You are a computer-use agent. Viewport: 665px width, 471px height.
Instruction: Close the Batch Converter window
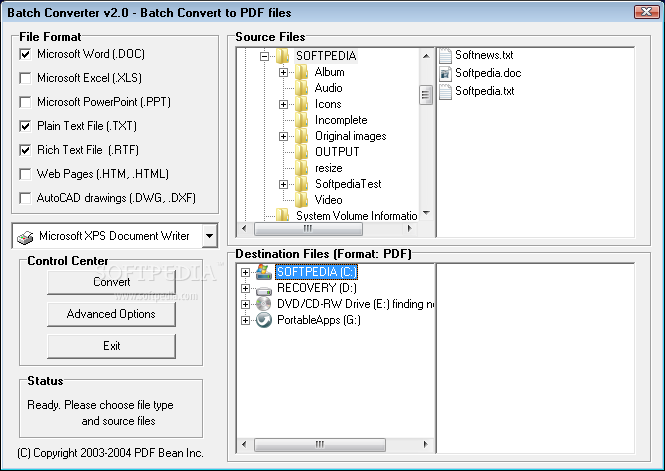tap(647, 12)
